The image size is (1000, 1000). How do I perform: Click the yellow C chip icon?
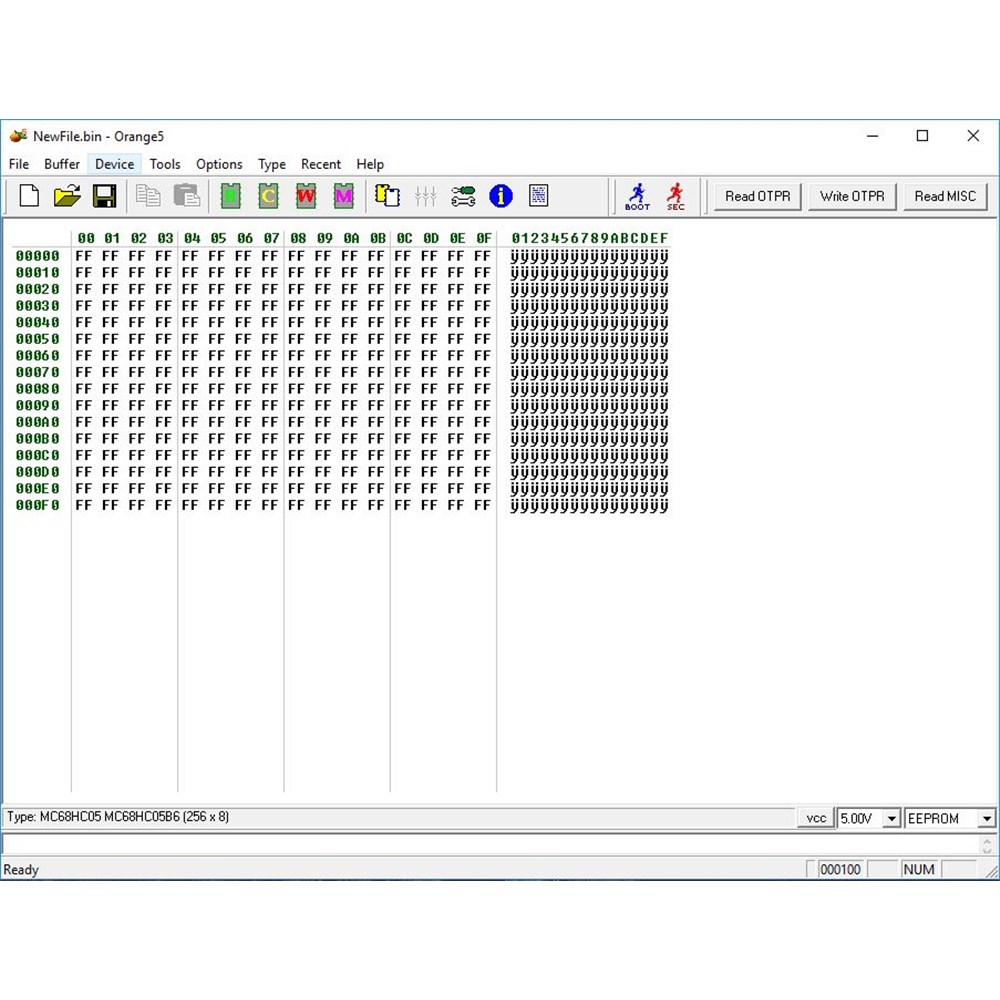click(x=268, y=196)
